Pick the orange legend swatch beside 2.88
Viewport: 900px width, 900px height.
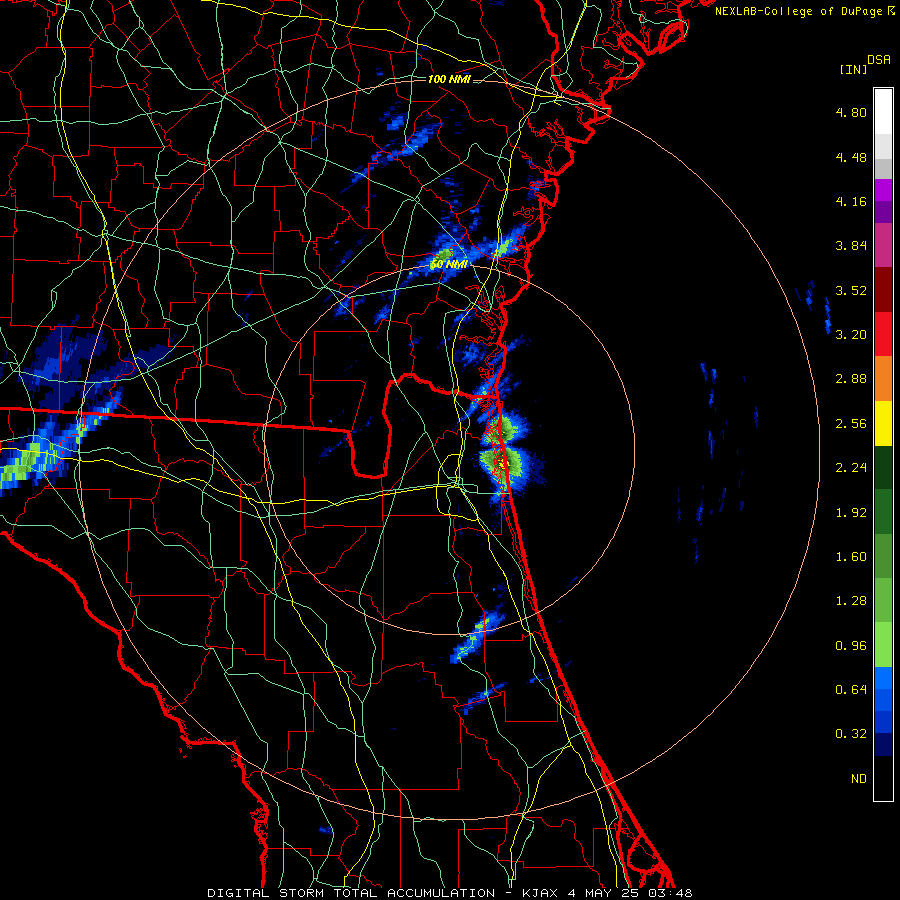[x=883, y=379]
